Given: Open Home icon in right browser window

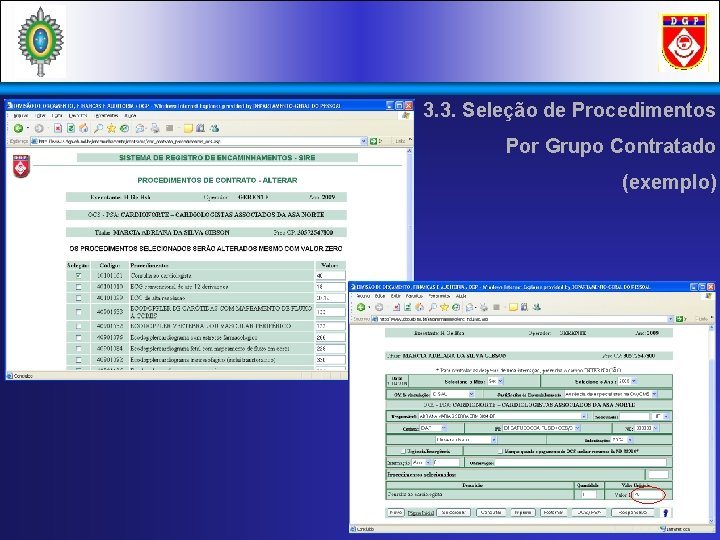Looking at the screenshot, I should [419, 307].
